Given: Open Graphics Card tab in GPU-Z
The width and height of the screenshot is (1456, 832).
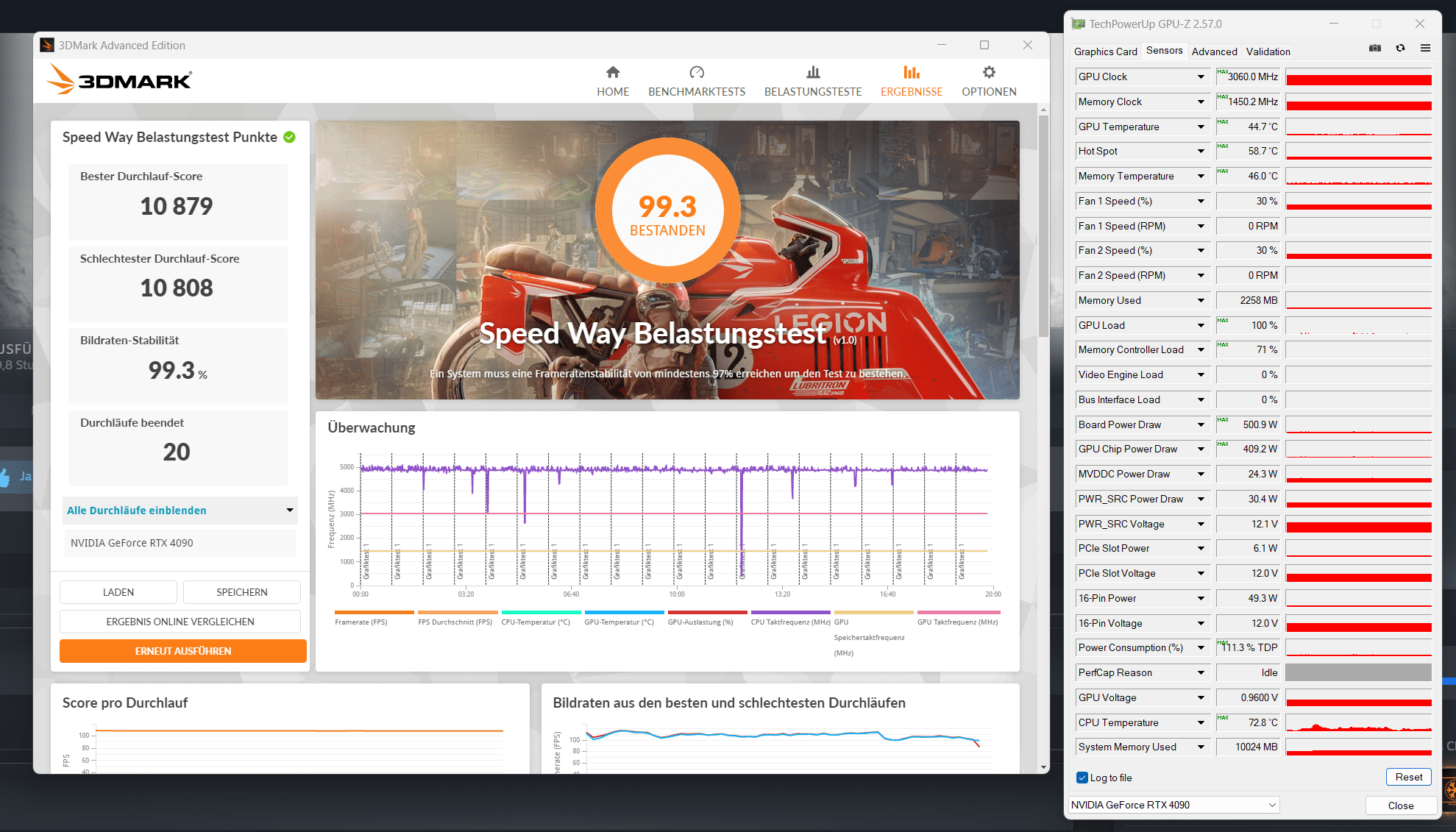Looking at the screenshot, I should point(1105,51).
